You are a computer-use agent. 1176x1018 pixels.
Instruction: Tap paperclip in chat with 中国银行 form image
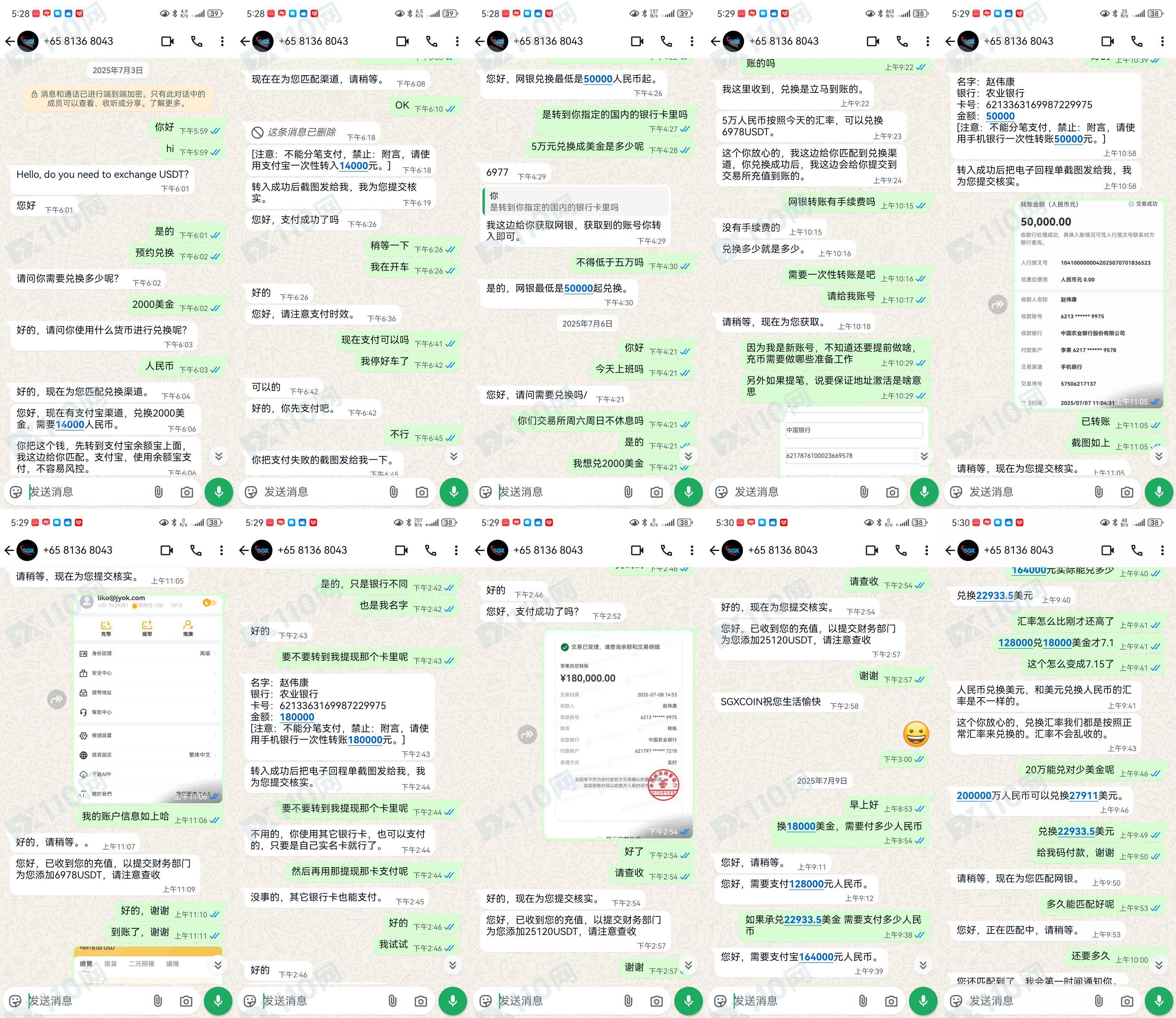click(864, 492)
